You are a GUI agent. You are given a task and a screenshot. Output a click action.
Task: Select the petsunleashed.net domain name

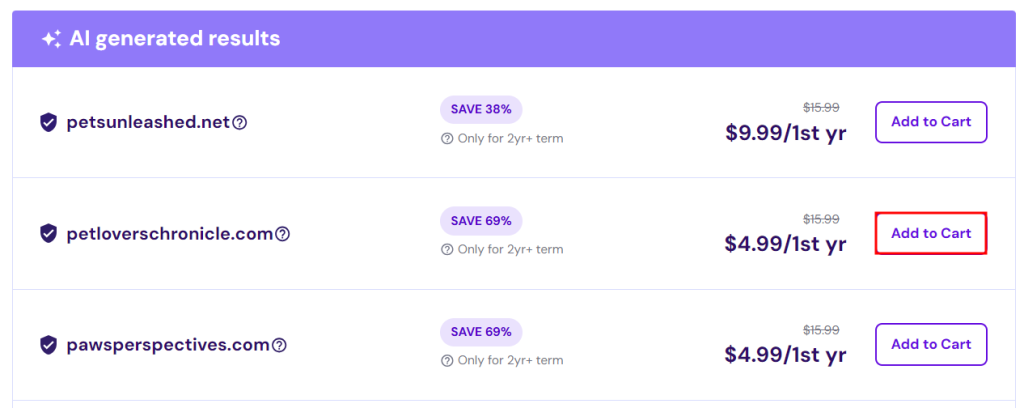[148, 122]
